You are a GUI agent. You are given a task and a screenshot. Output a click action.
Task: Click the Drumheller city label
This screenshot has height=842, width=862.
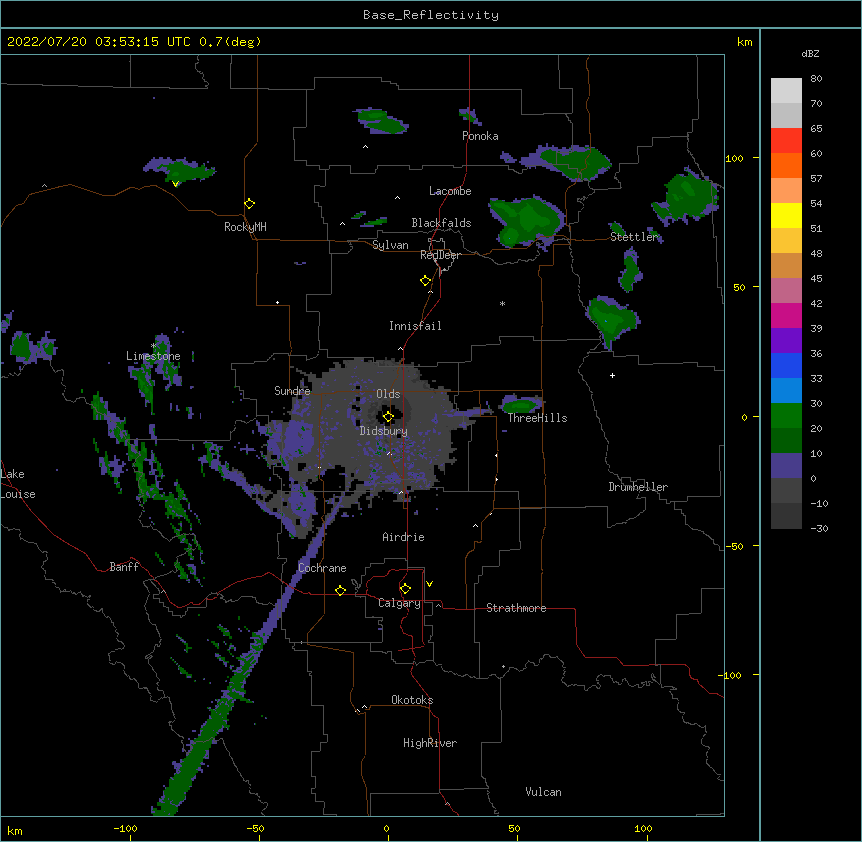pyautogui.click(x=638, y=487)
